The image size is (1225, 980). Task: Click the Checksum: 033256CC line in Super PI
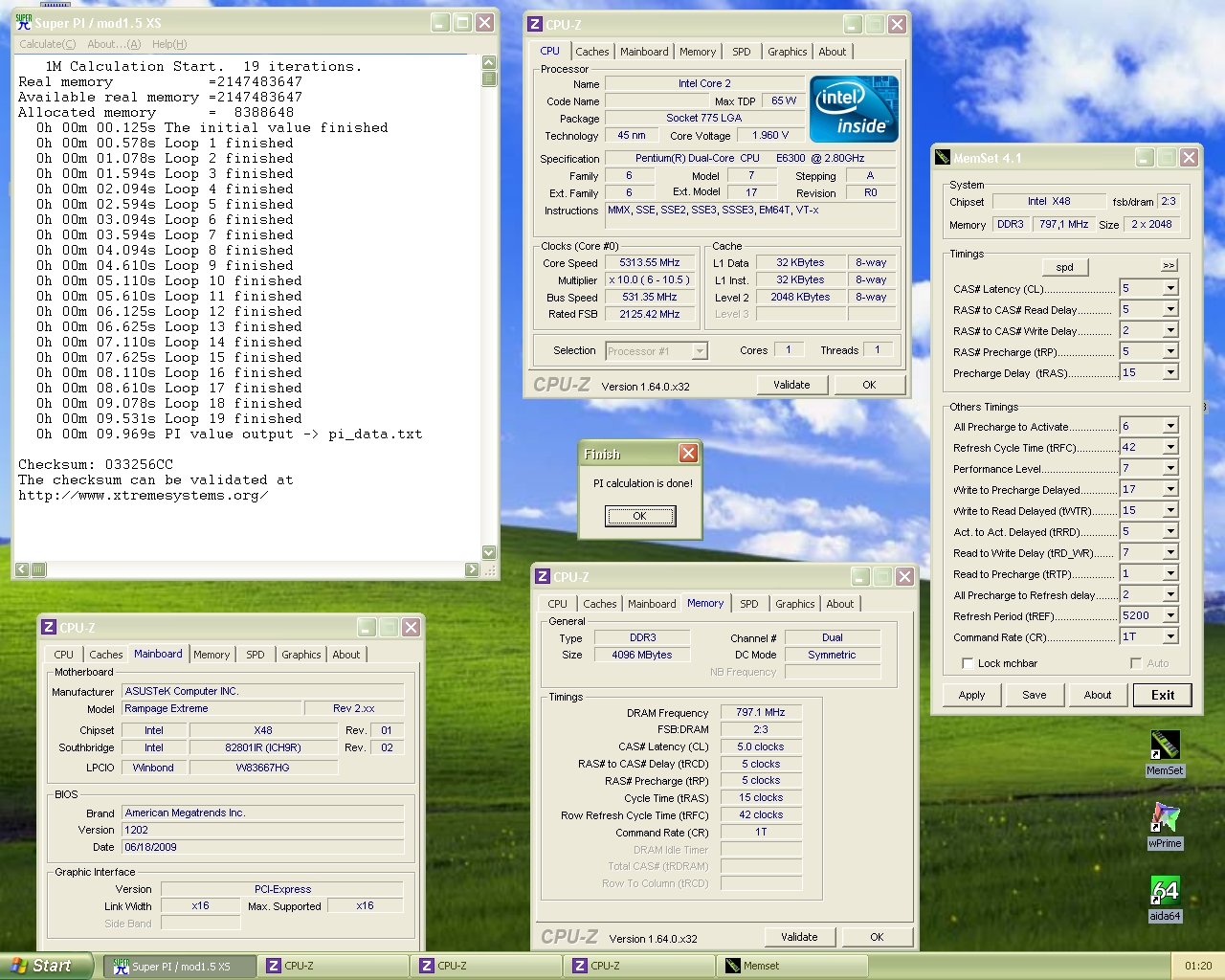click(96, 464)
